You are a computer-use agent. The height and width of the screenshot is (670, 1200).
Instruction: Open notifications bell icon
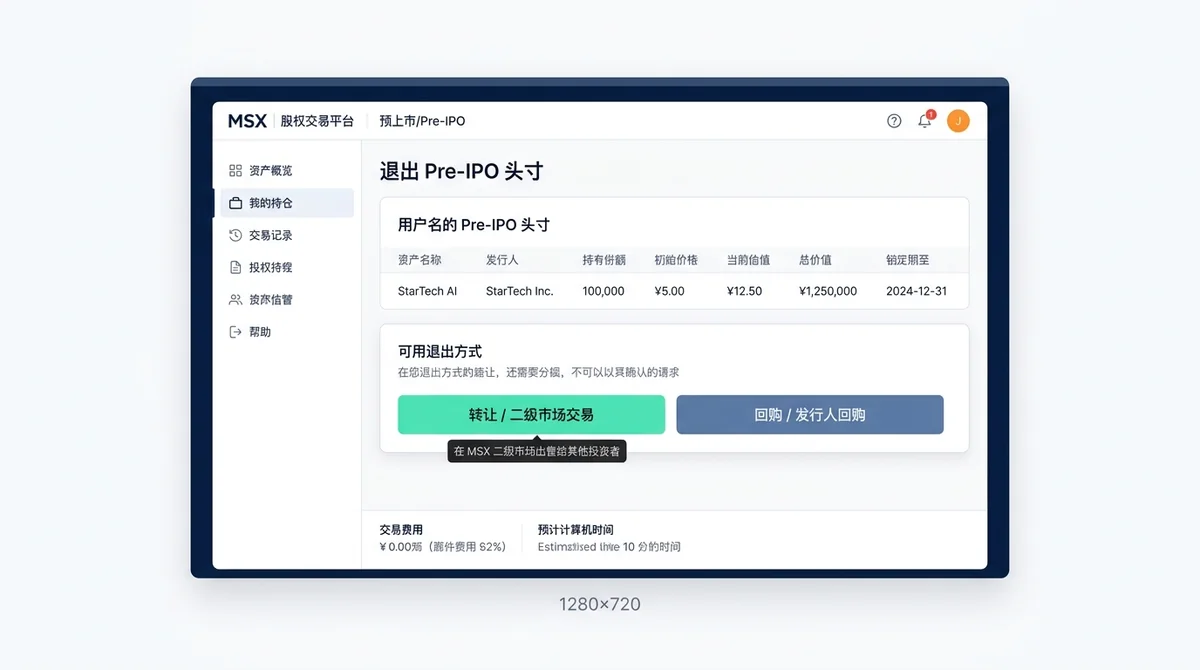925,121
